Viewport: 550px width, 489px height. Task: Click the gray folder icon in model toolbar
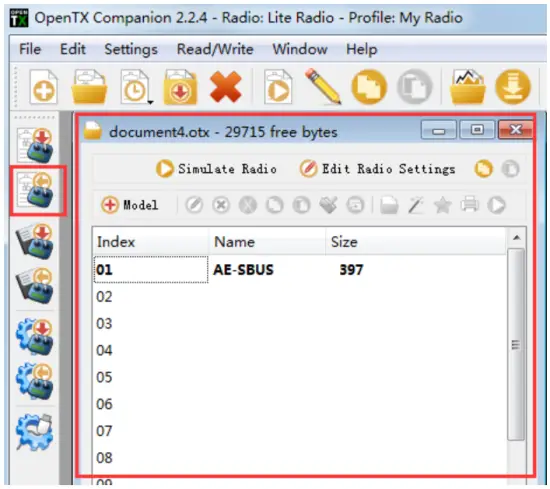389,205
